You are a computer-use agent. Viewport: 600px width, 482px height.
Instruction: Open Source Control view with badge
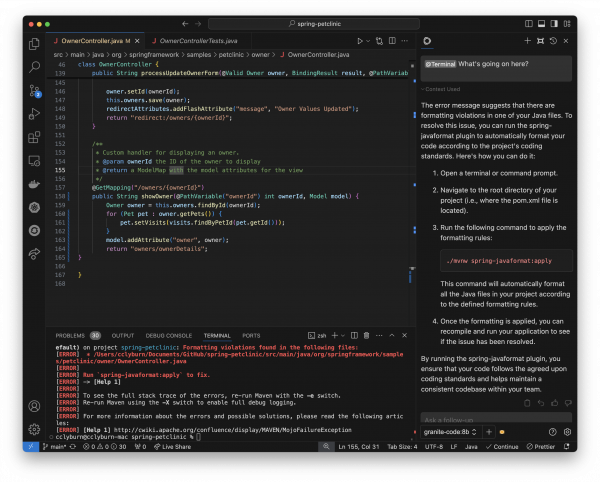35,90
